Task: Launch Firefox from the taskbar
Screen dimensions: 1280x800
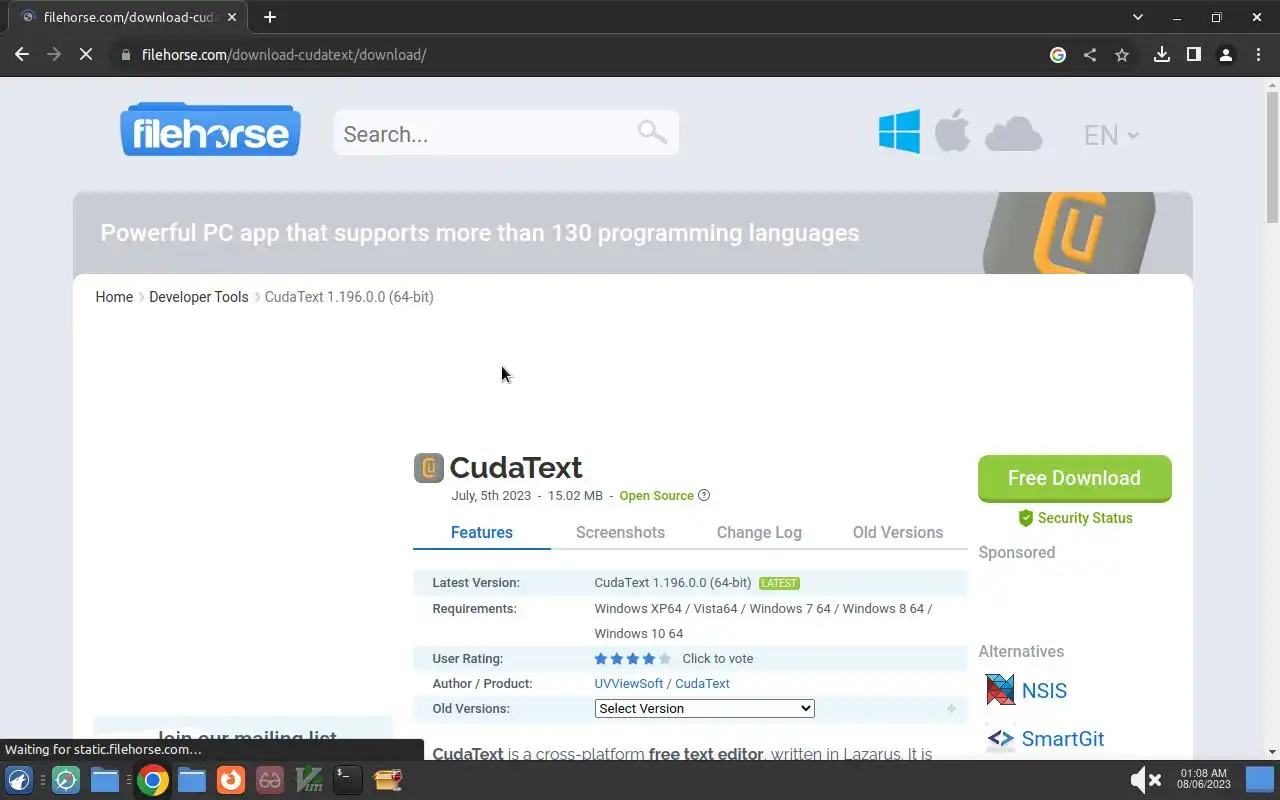Action: click(x=231, y=779)
